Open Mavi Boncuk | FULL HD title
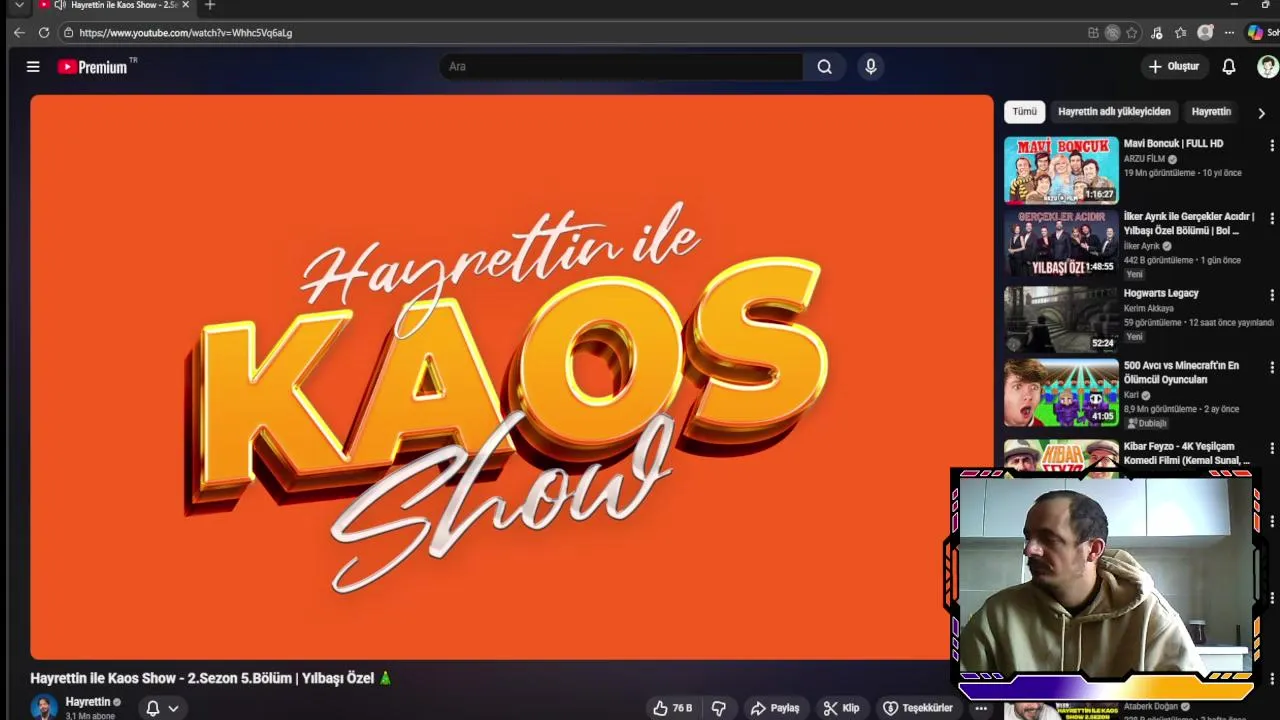Screen dimensions: 1280x720 point(1173,144)
